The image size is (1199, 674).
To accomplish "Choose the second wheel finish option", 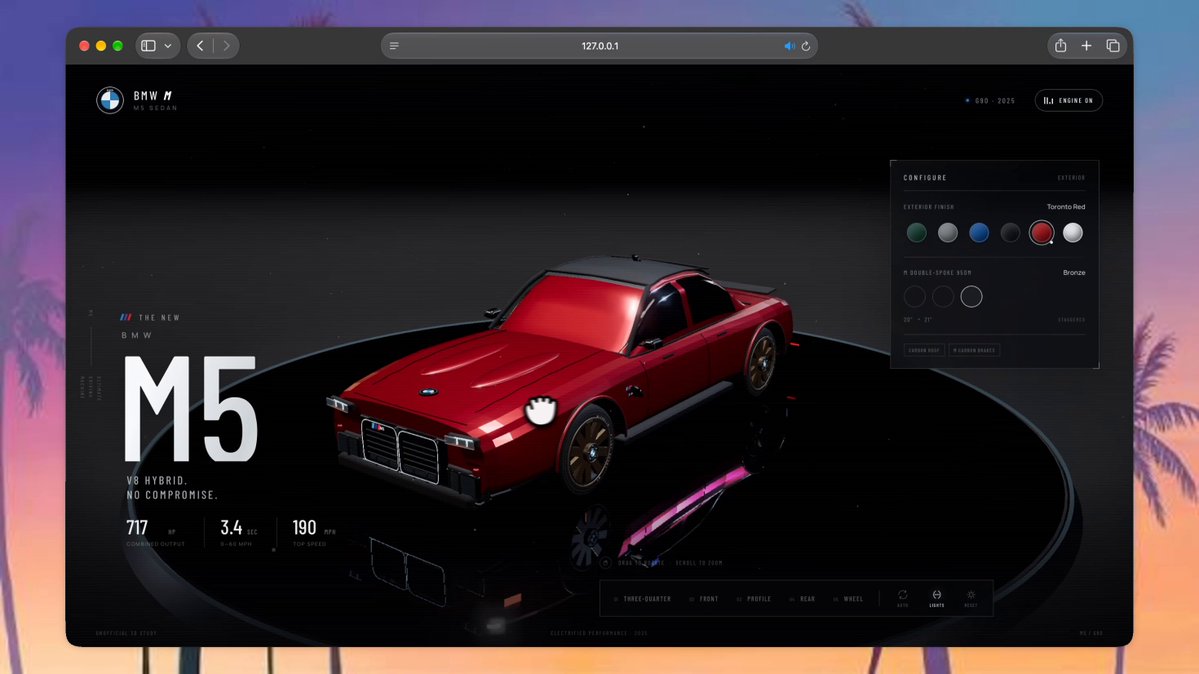I will click(943, 297).
